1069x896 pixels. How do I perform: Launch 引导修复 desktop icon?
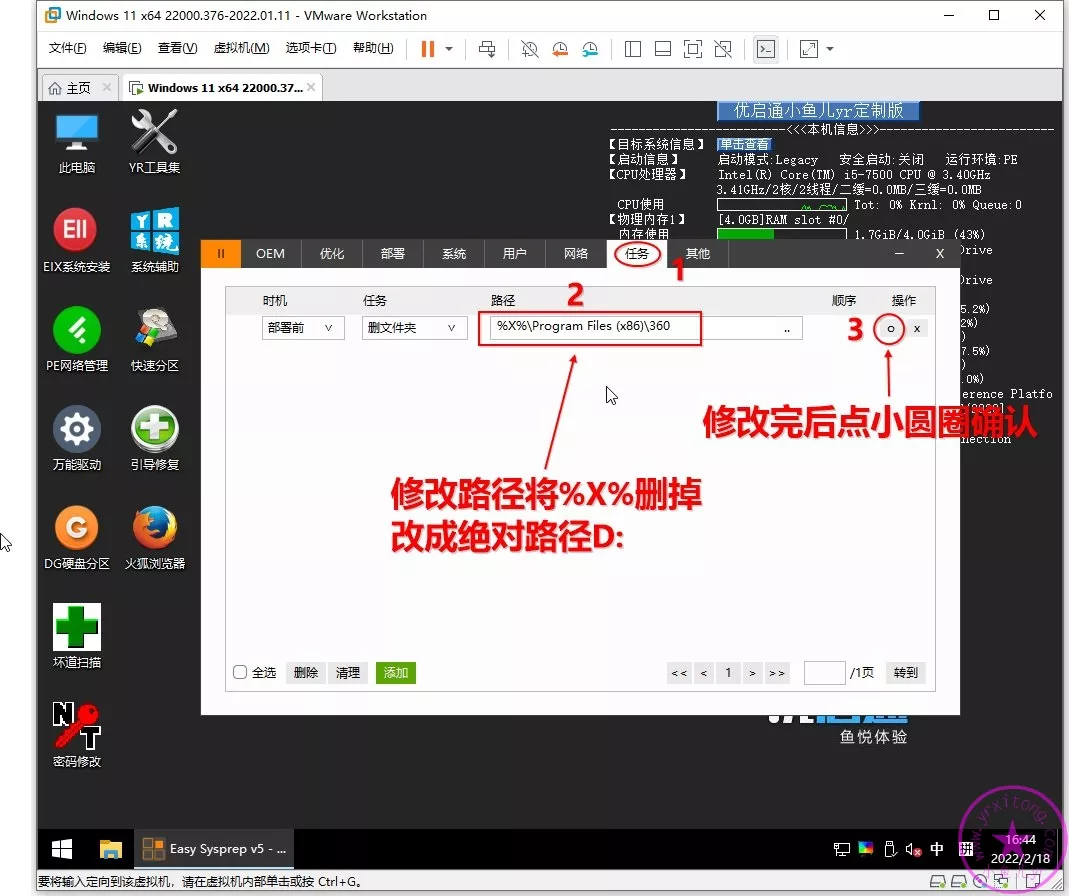pos(154,430)
